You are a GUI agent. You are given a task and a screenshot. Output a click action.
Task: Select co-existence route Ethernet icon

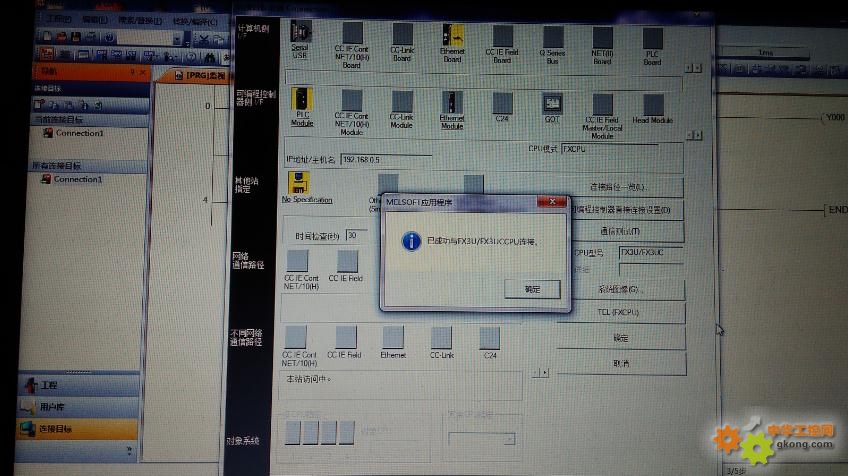point(393,338)
